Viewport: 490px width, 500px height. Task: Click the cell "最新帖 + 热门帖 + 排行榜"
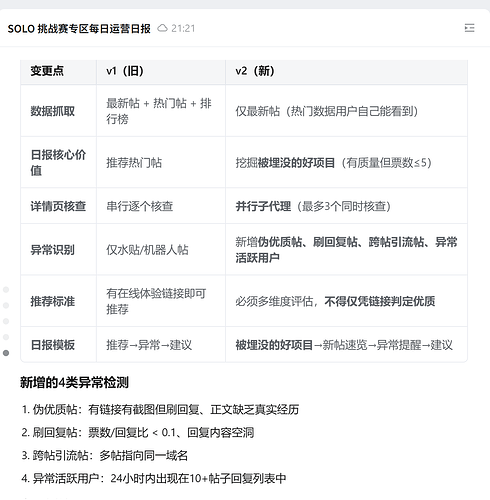[x=161, y=111]
